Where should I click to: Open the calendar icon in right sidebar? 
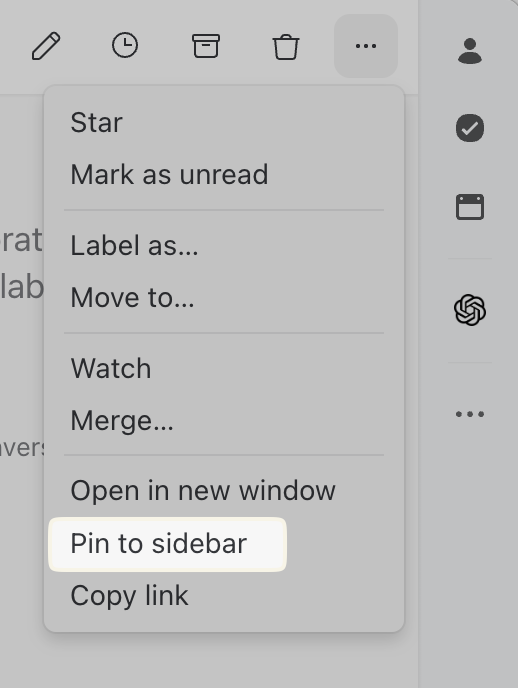[x=470, y=207]
